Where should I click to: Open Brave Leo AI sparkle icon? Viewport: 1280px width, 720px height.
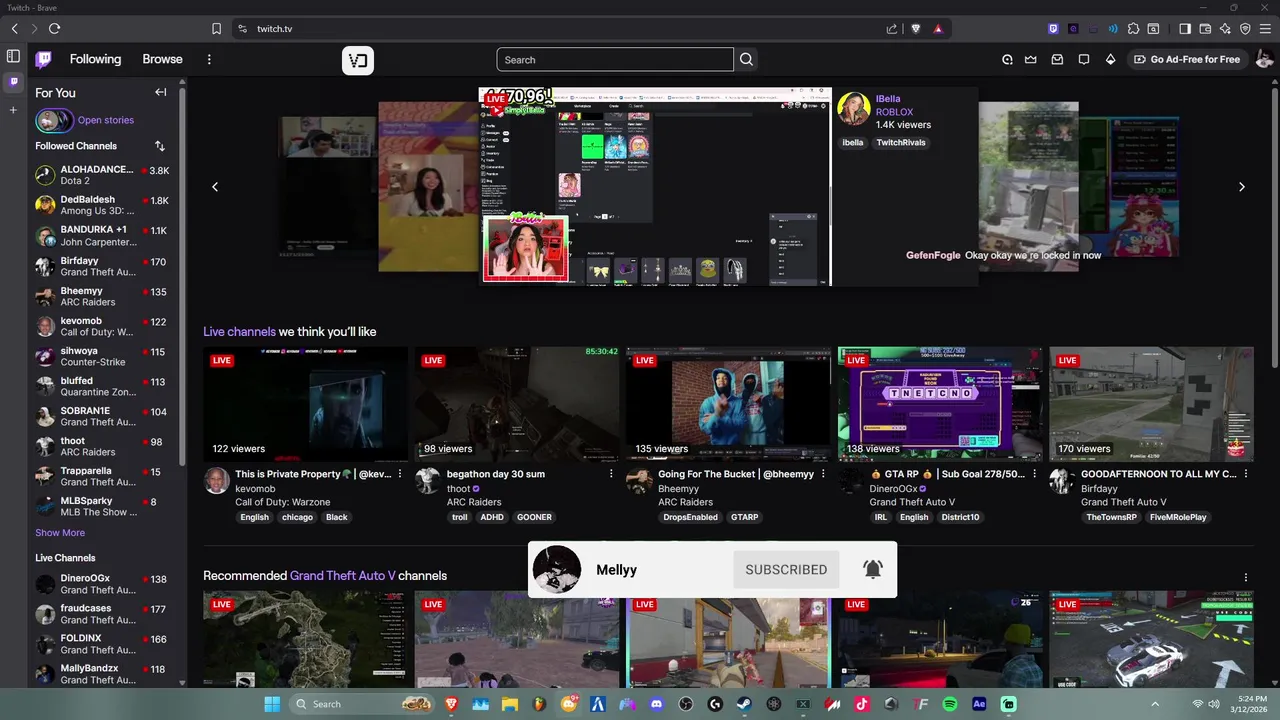pos(1225,29)
